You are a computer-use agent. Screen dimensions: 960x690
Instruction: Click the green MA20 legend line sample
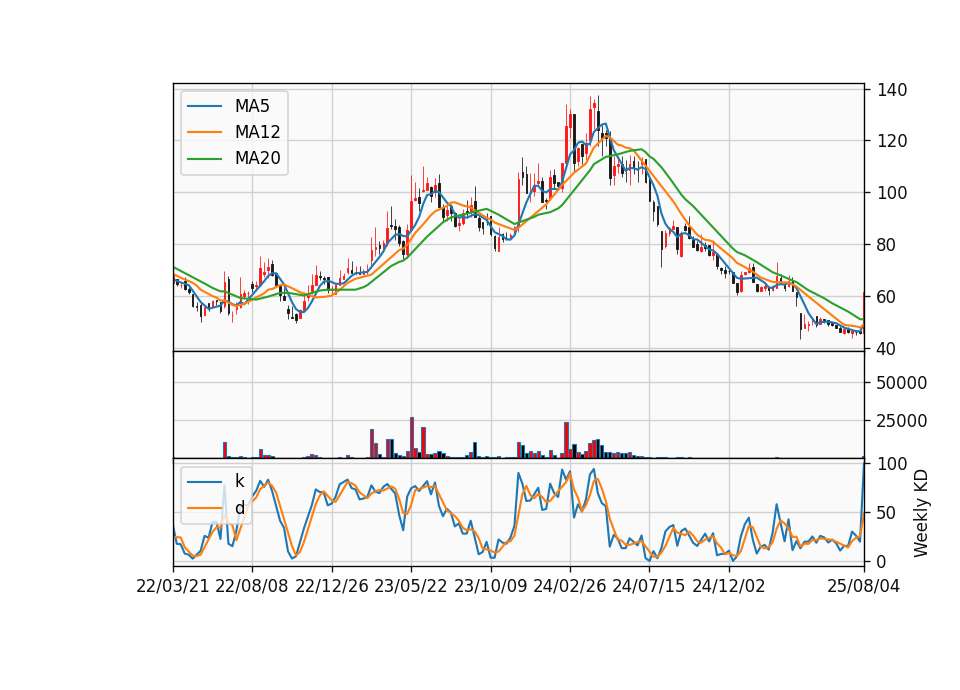pyautogui.click(x=204, y=158)
